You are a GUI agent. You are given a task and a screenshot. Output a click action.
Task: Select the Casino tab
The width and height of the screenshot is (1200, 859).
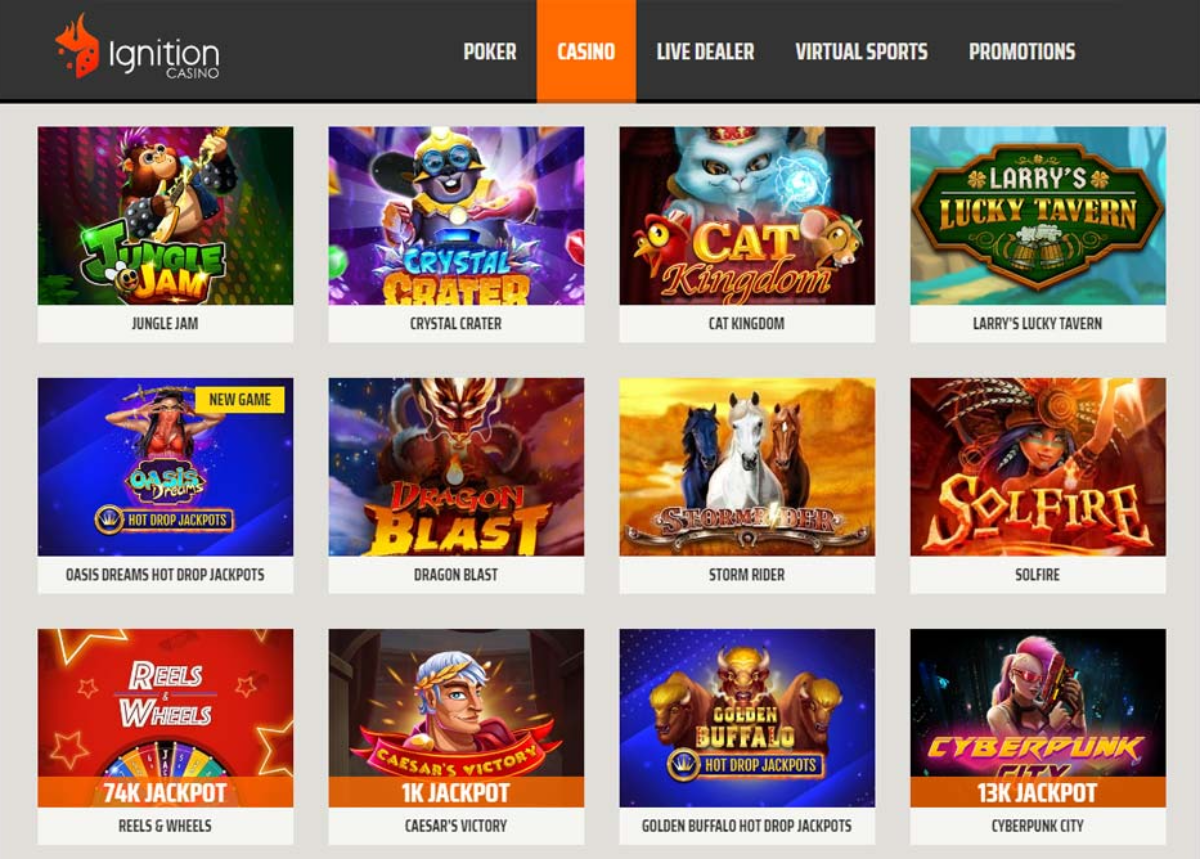(586, 51)
